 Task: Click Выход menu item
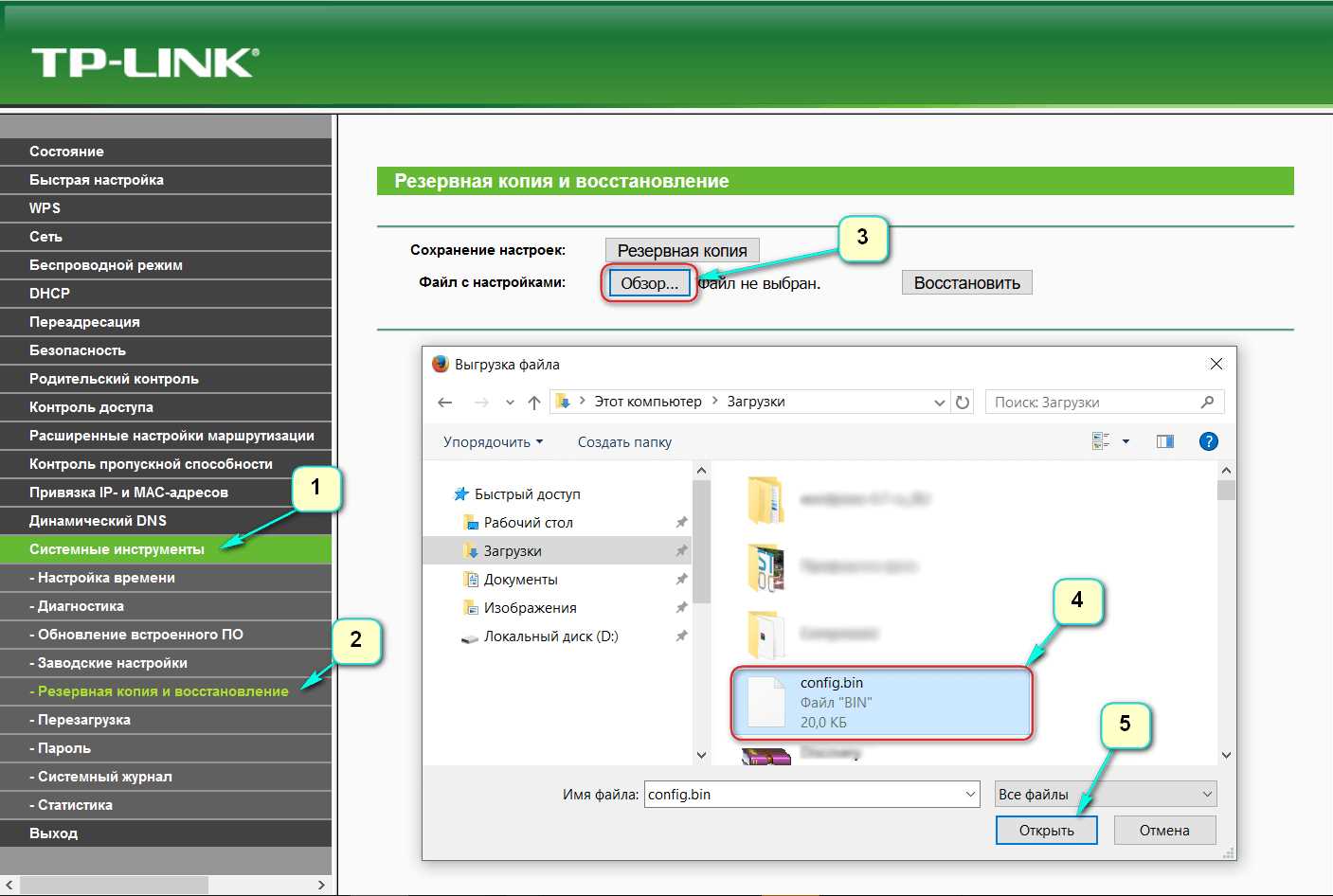(166, 833)
